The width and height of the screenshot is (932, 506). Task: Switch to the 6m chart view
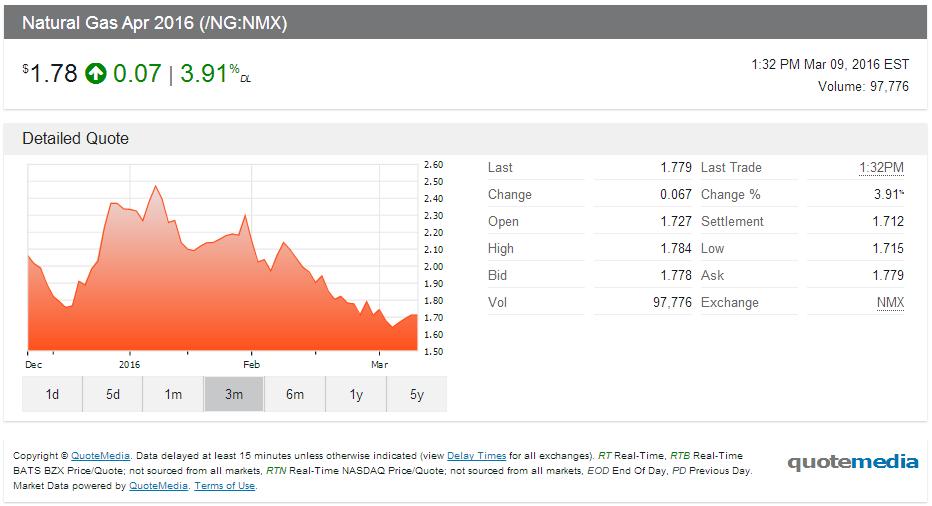coord(295,395)
